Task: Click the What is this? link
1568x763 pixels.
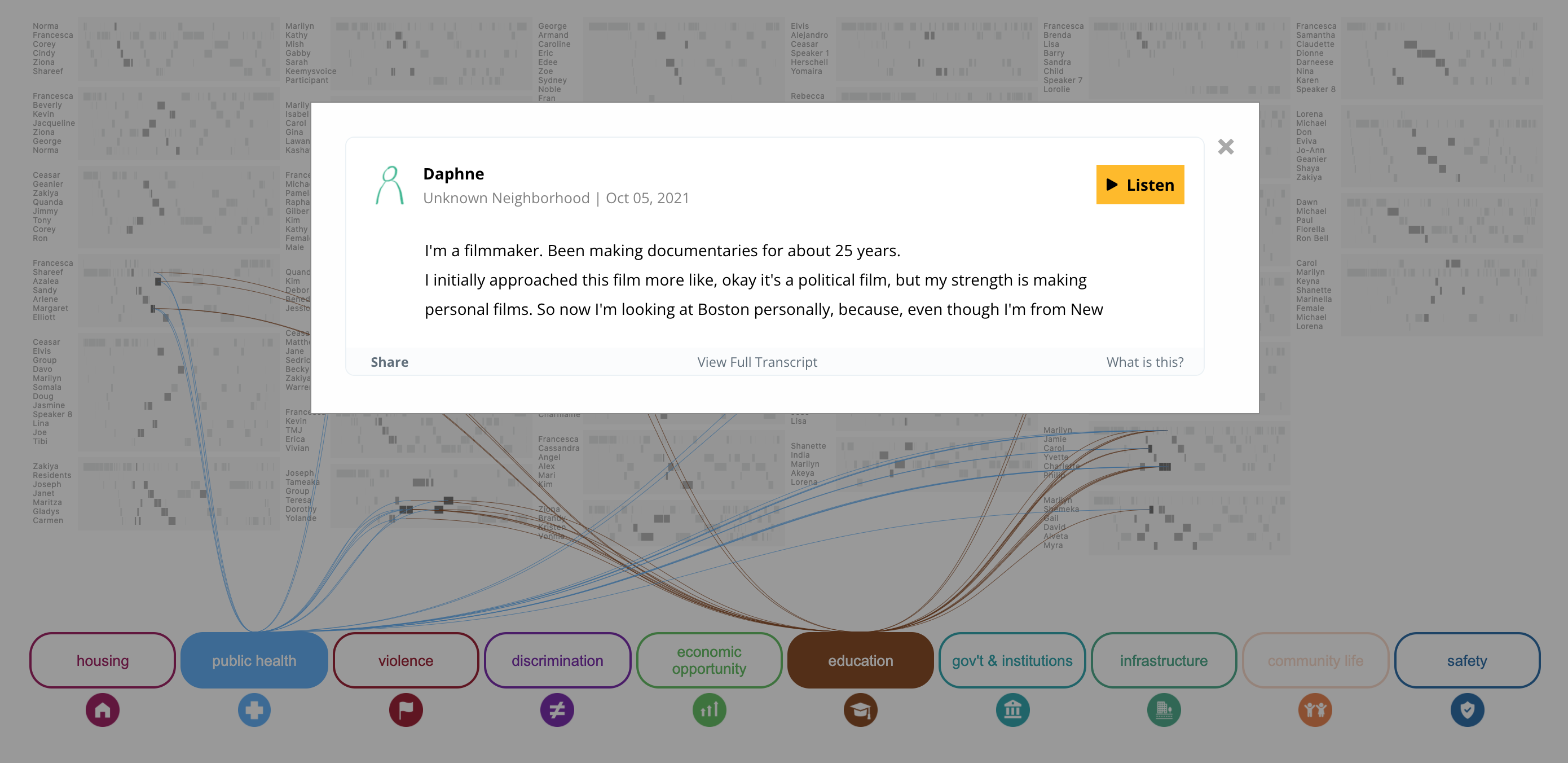Action: pyautogui.click(x=1144, y=362)
